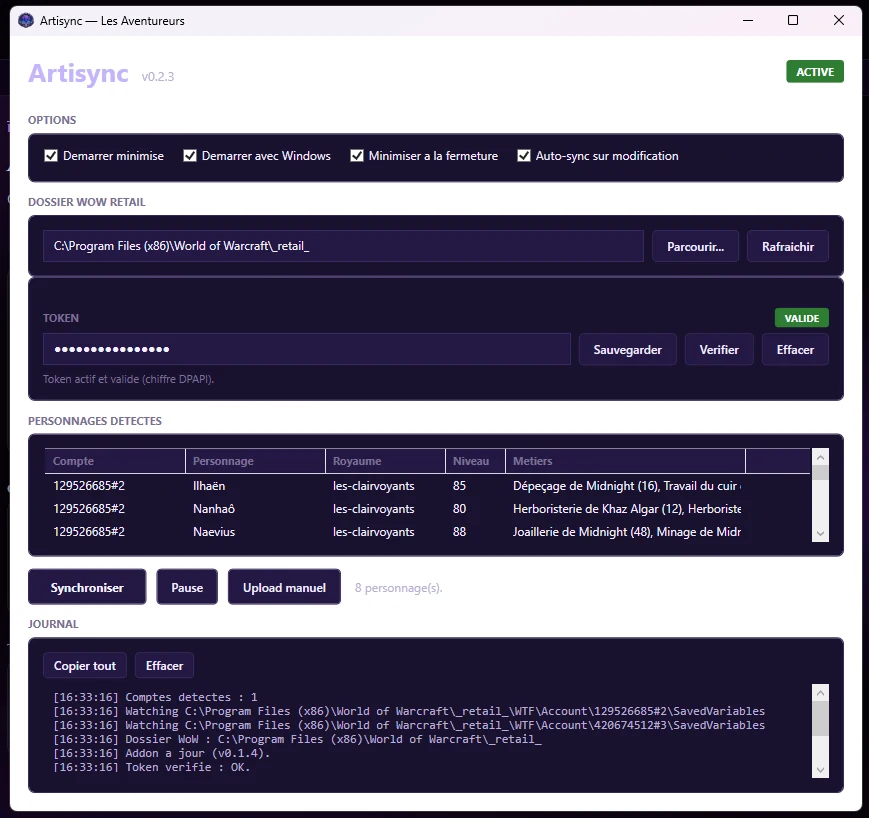
Task: Click log line watching account 420674512#3
Action: coord(409,725)
